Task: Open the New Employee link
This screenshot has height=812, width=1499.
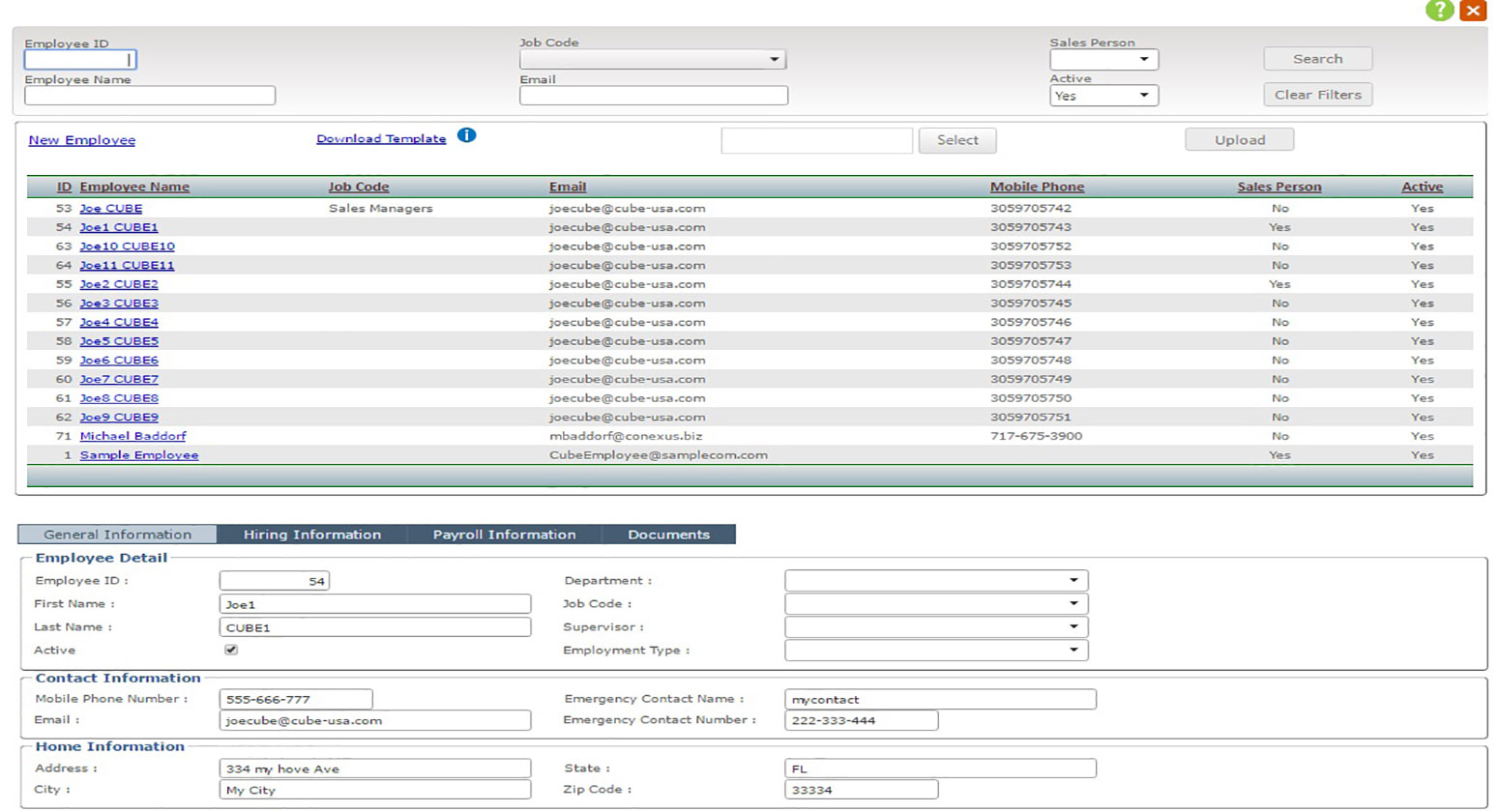Action: coord(82,140)
